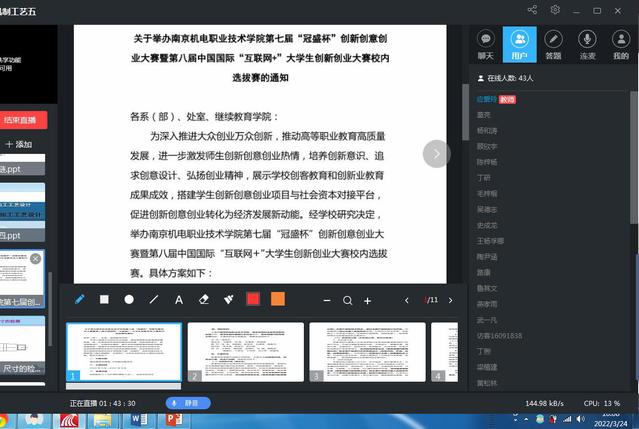The height and width of the screenshot is (429, 639).
Task: Select the text annotation tool
Action: click(x=179, y=300)
